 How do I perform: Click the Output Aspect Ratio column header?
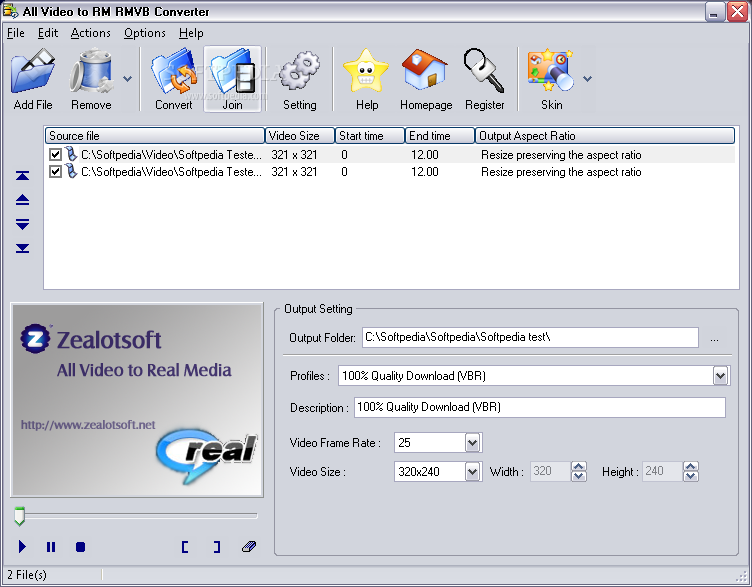605,136
